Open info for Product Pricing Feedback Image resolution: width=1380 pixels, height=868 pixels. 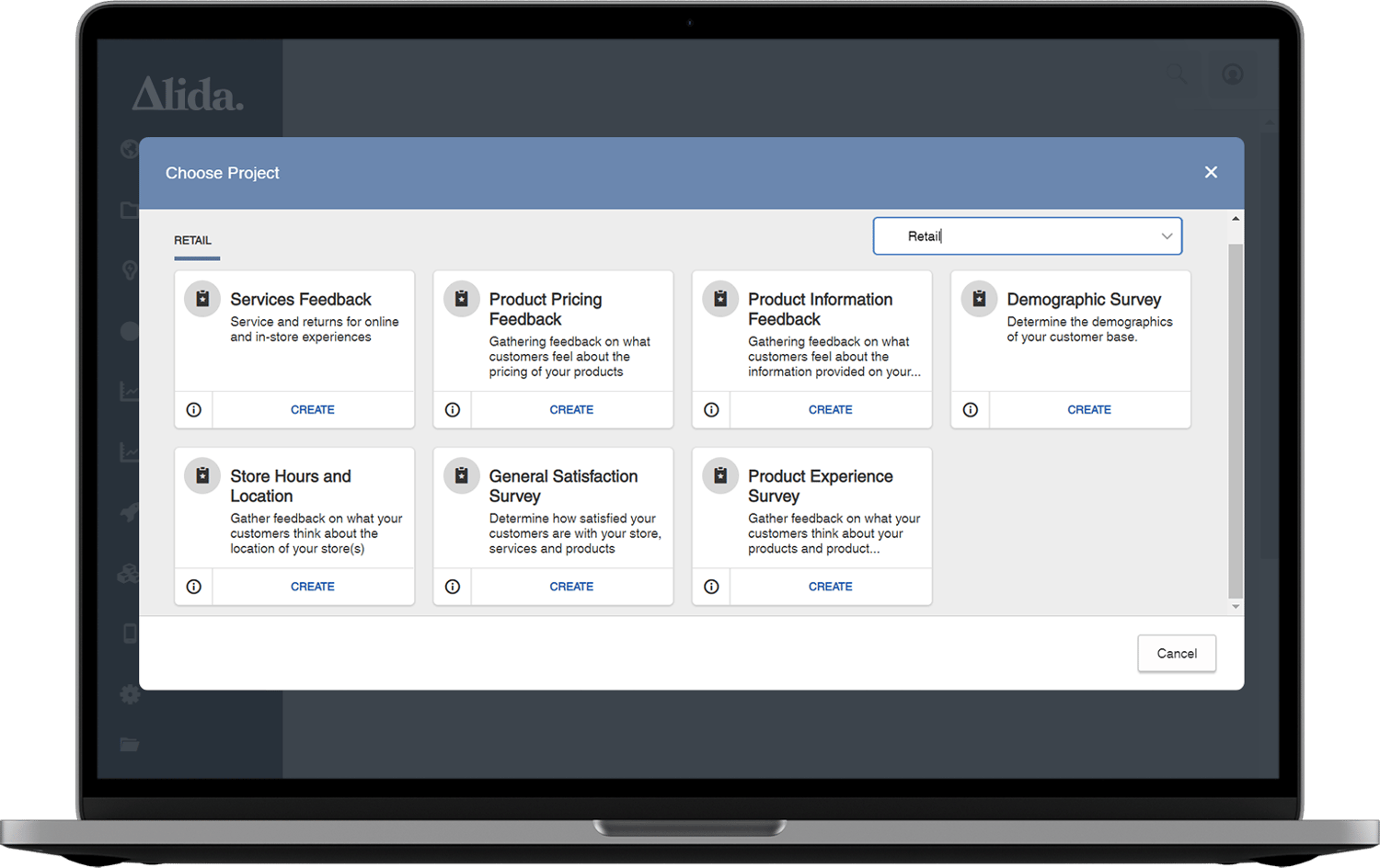(x=453, y=410)
